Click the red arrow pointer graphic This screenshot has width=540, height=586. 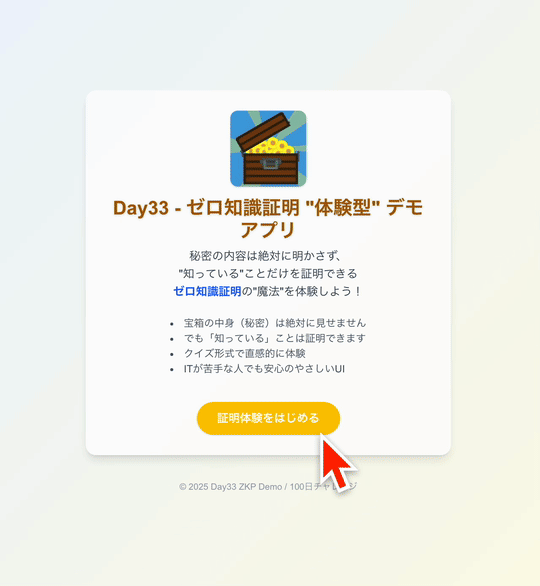click(x=336, y=462)
